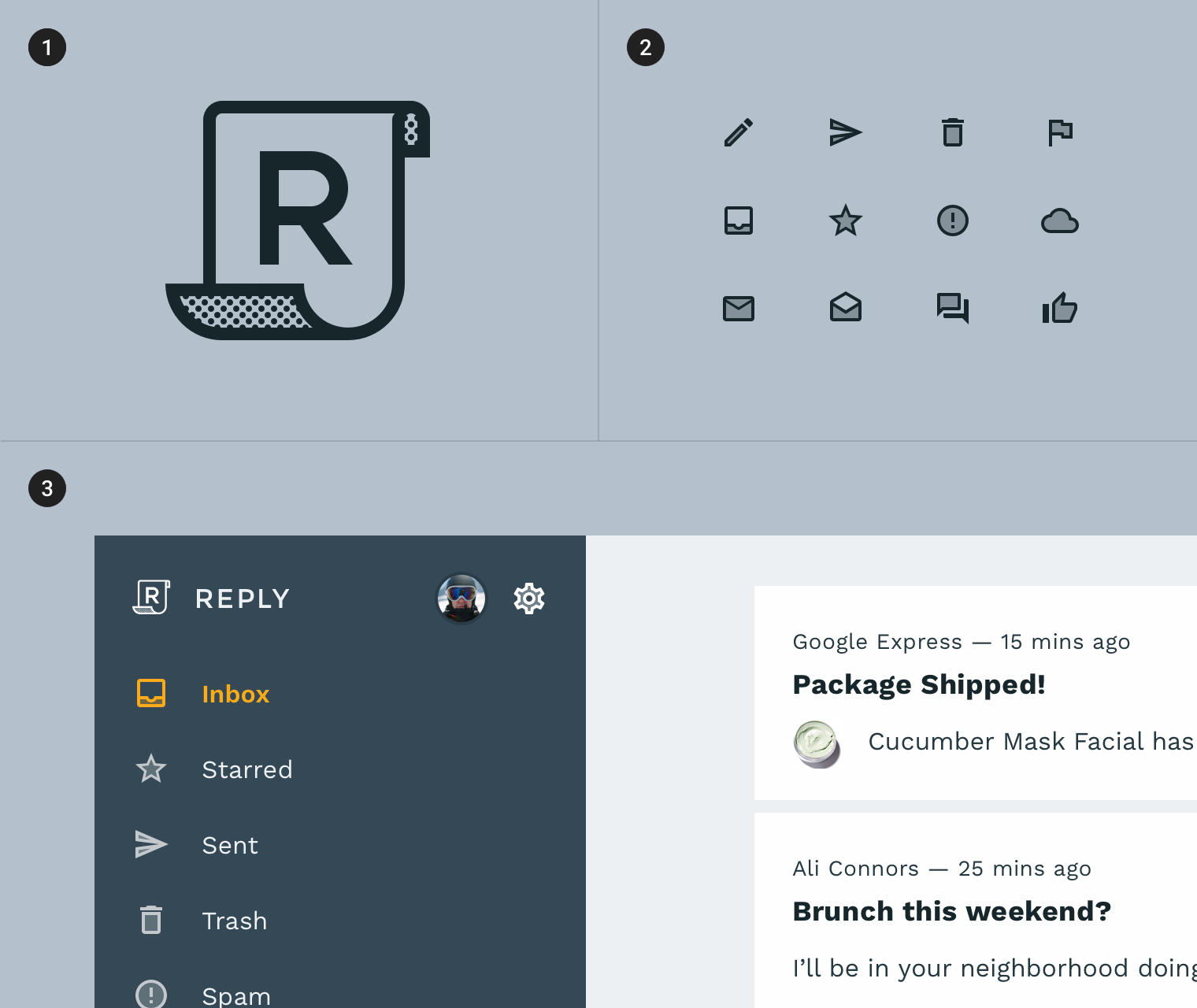
Task: Click the open envelope icon
Action: [845, 309]
